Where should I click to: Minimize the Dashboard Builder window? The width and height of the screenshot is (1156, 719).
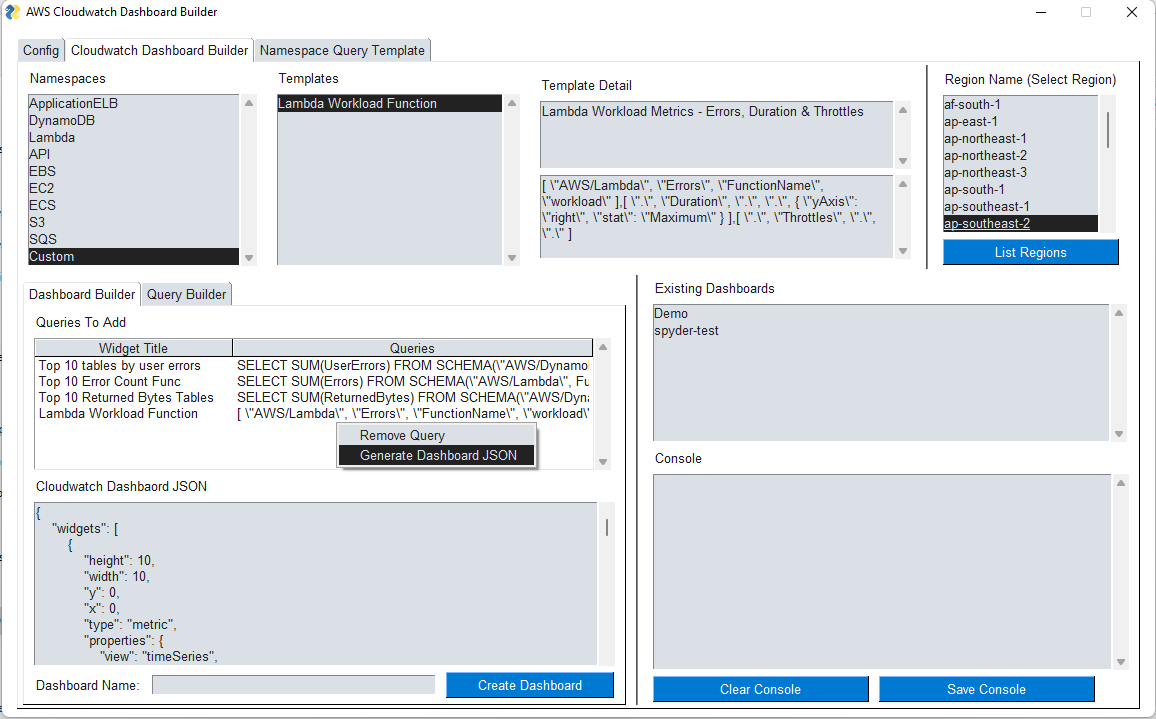1041,12
